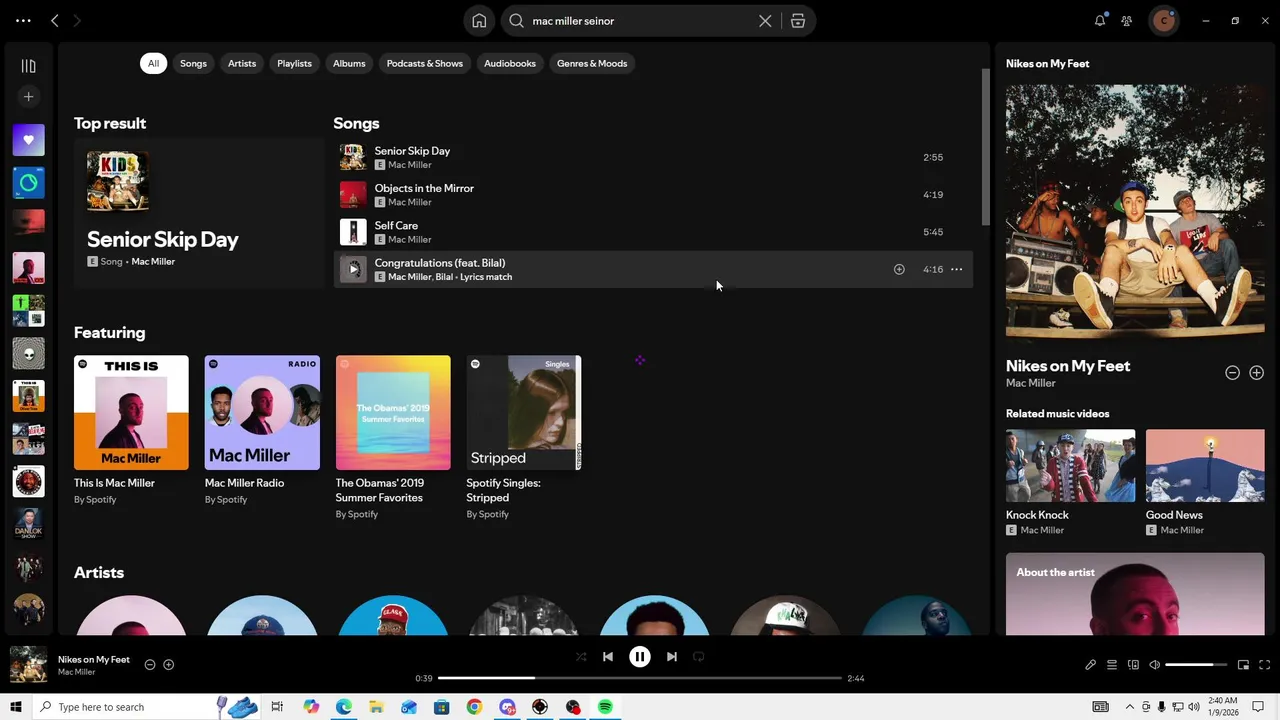Select the Playlists filter chip

coord(294,63)
